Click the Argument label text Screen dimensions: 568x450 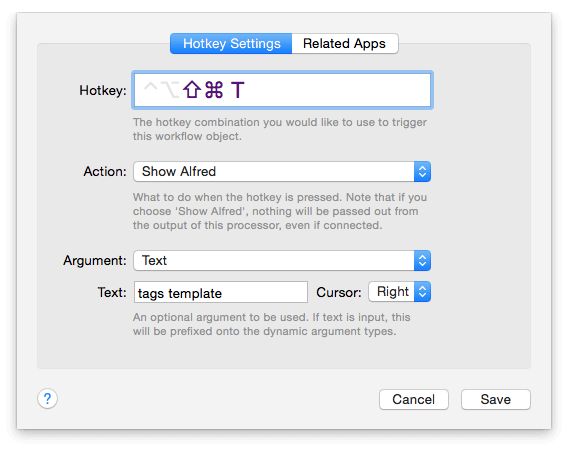[x=95, y=261]
